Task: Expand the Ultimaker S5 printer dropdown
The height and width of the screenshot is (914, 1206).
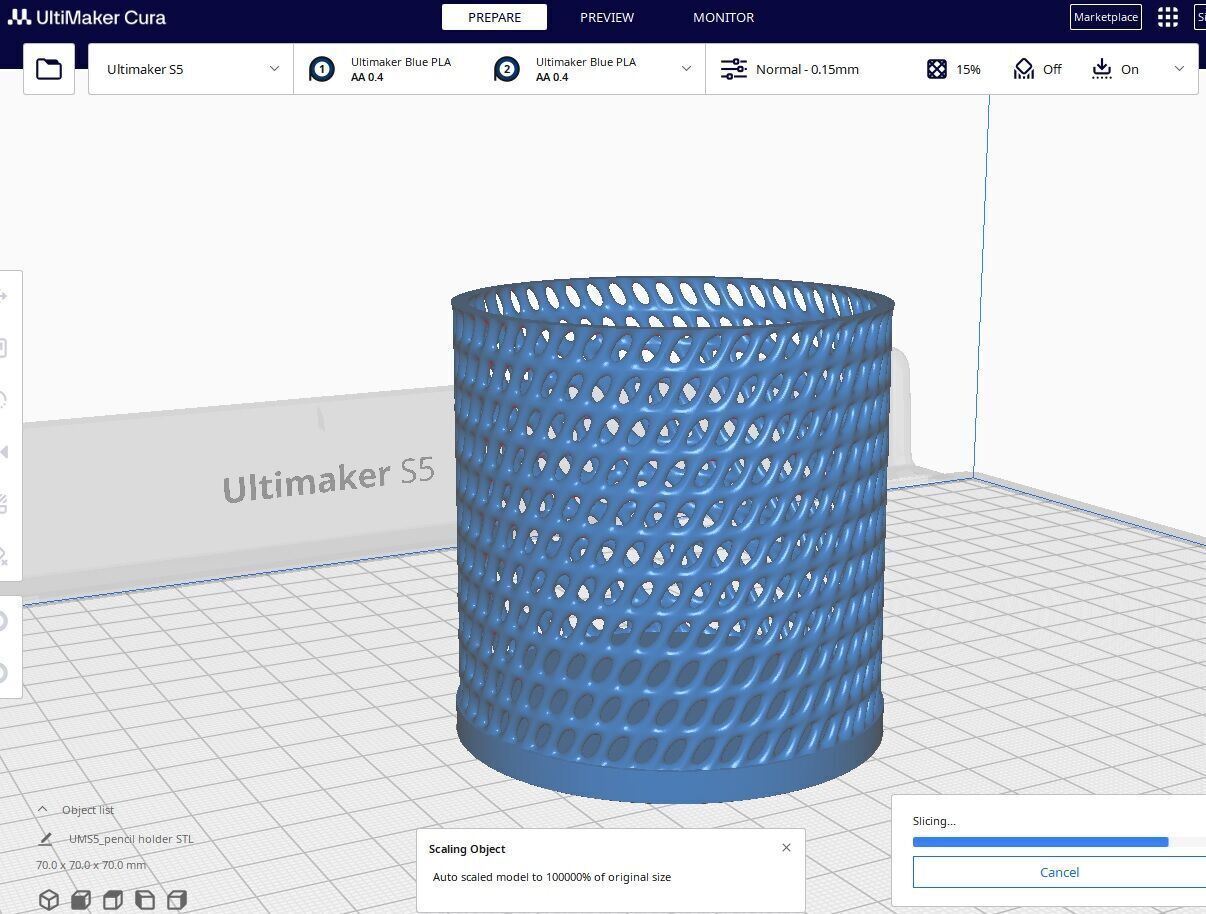Action: (191, 69)
